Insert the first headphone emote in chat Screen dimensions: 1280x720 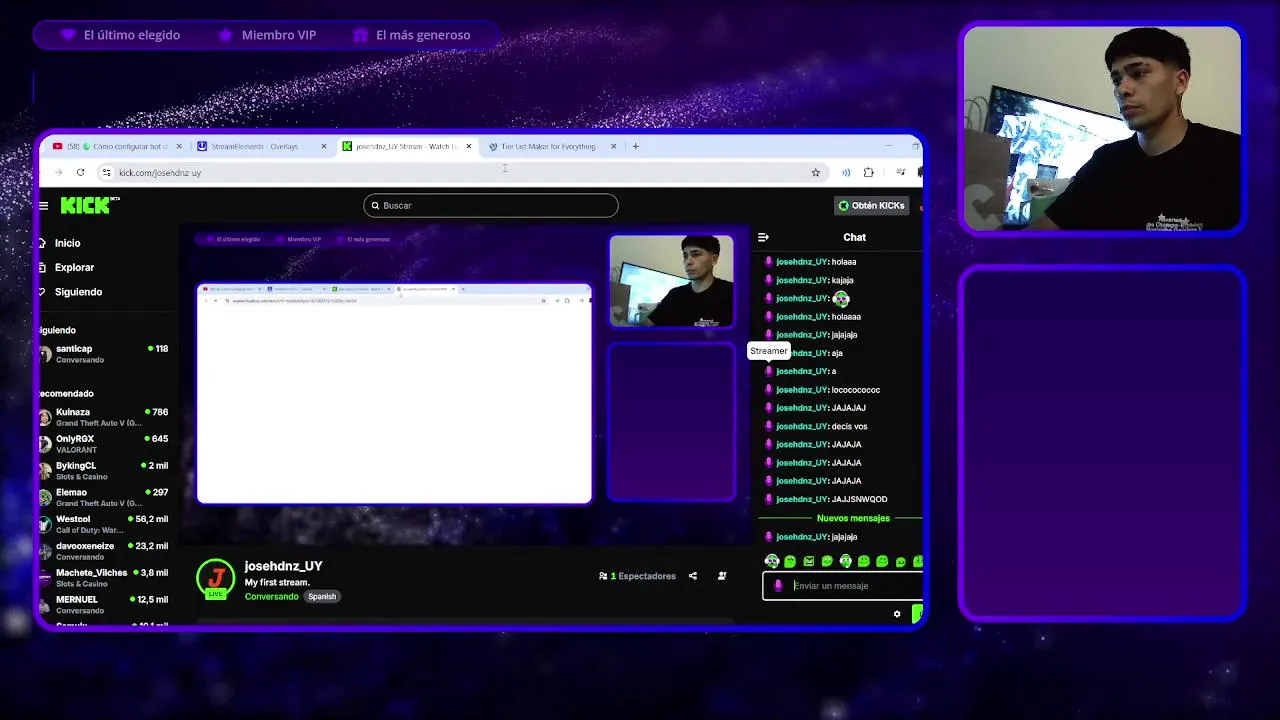coord(772,561)
